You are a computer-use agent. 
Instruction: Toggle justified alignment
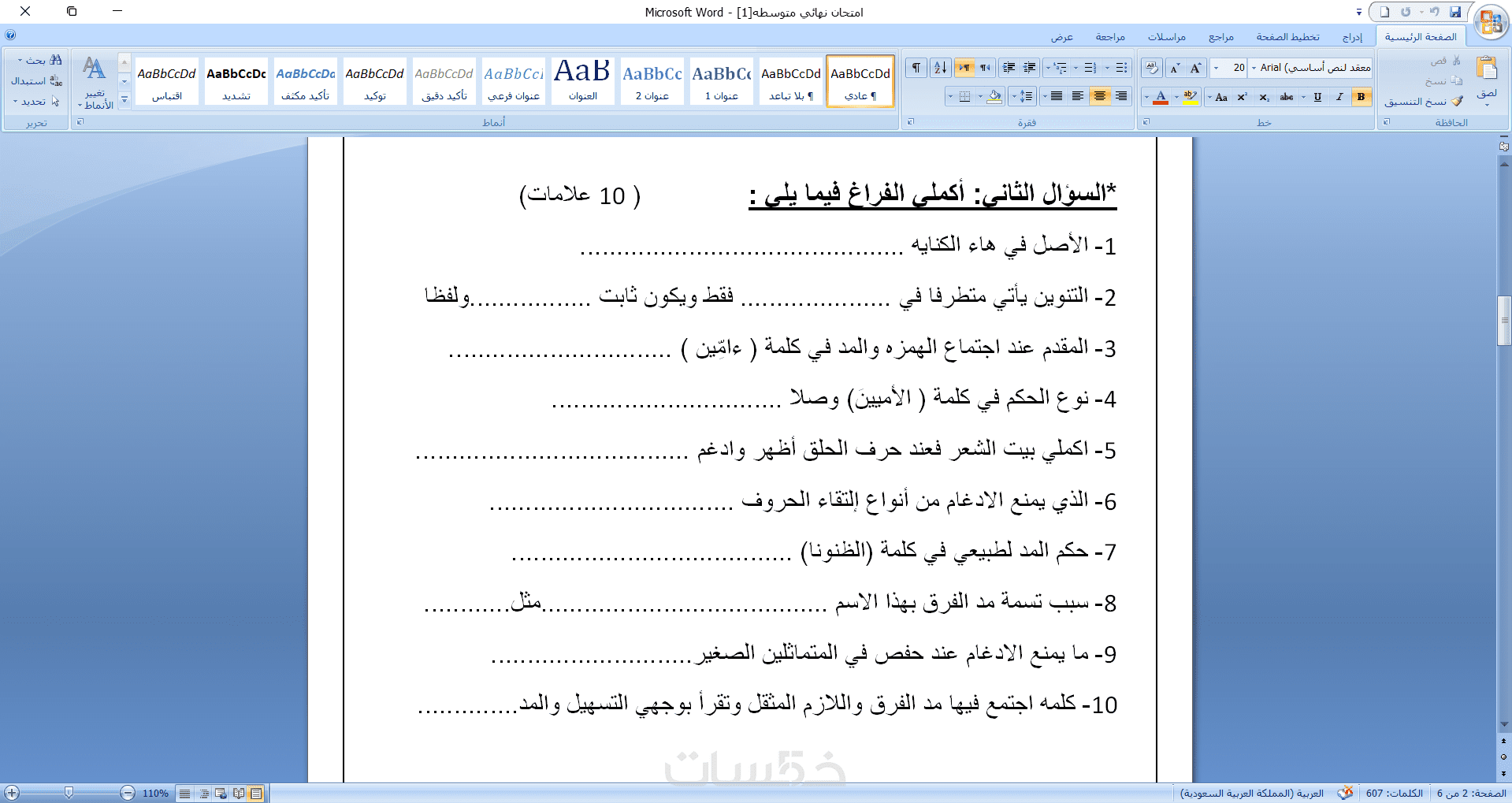[x=1056, y=97]
